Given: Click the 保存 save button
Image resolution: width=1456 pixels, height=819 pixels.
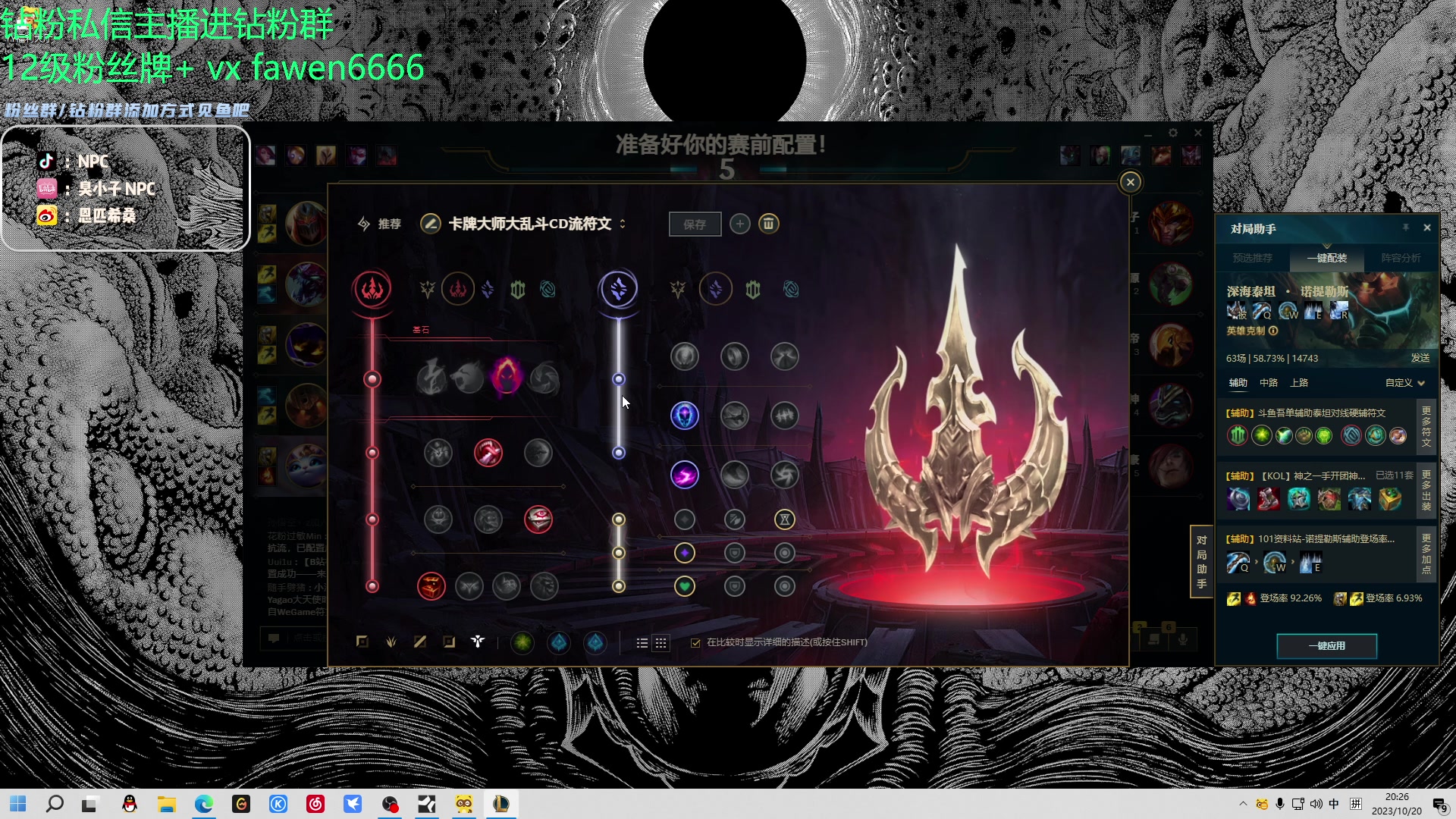Looking at the screenshot, I should (x=695, y=224).
